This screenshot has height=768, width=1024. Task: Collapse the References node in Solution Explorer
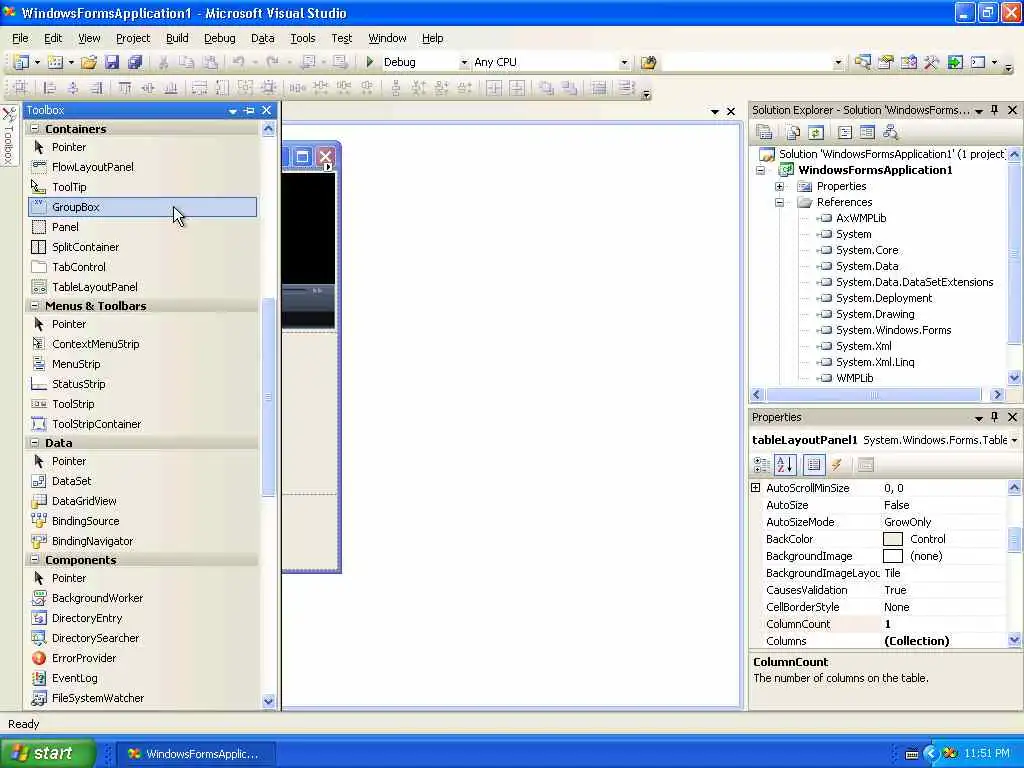(x=780, y=202)
